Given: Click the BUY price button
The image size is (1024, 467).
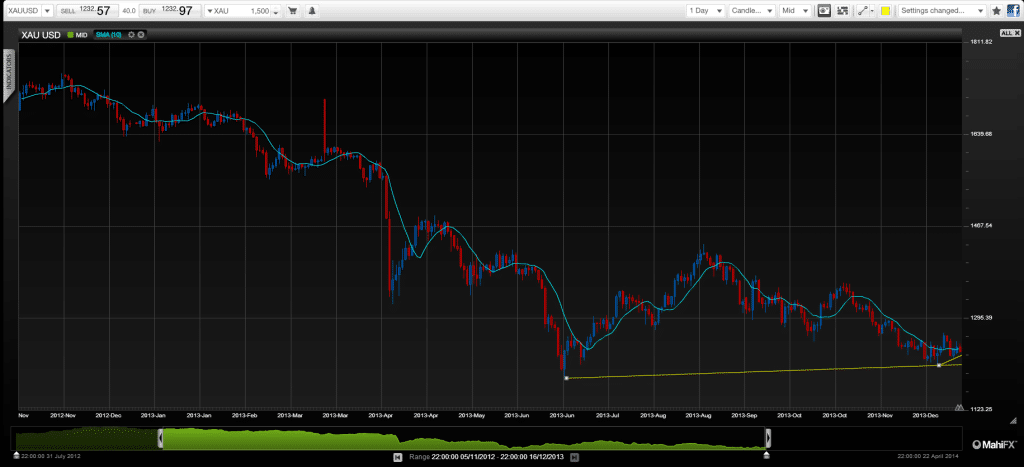Looking at the screenshot, I should pos(168,10).
